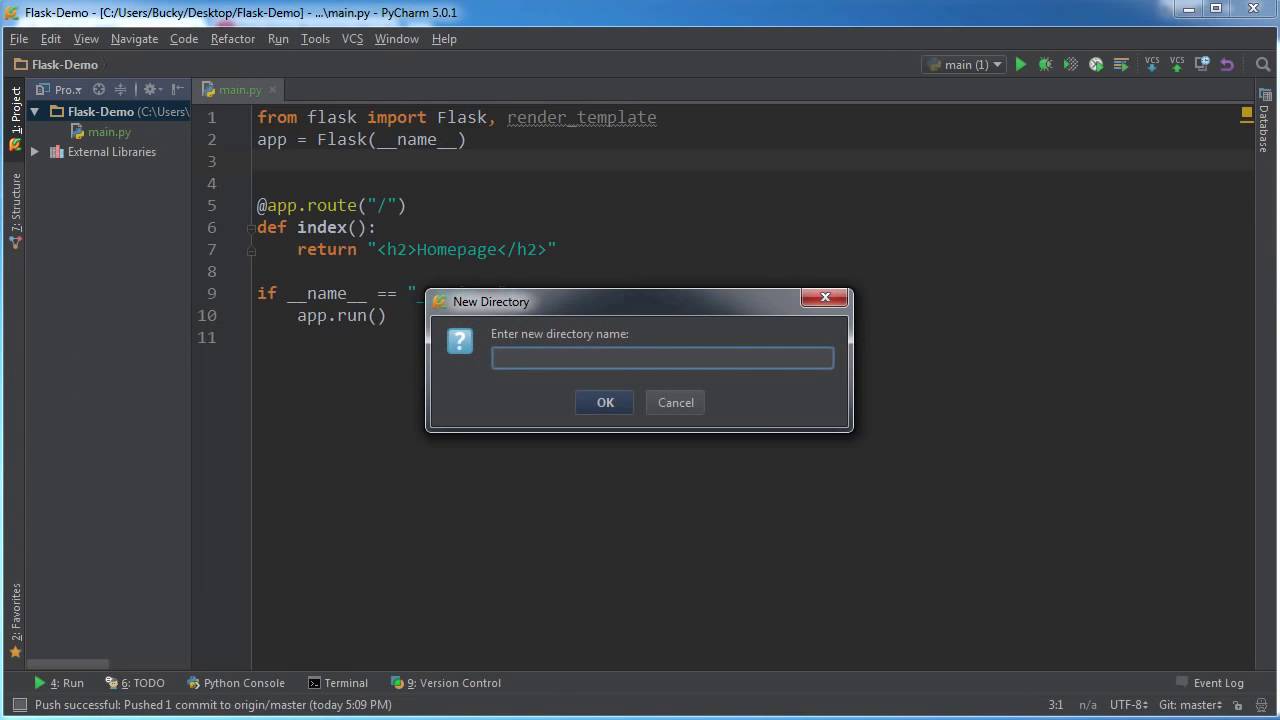Open the 9: Version Control tool window

point(446,683)
